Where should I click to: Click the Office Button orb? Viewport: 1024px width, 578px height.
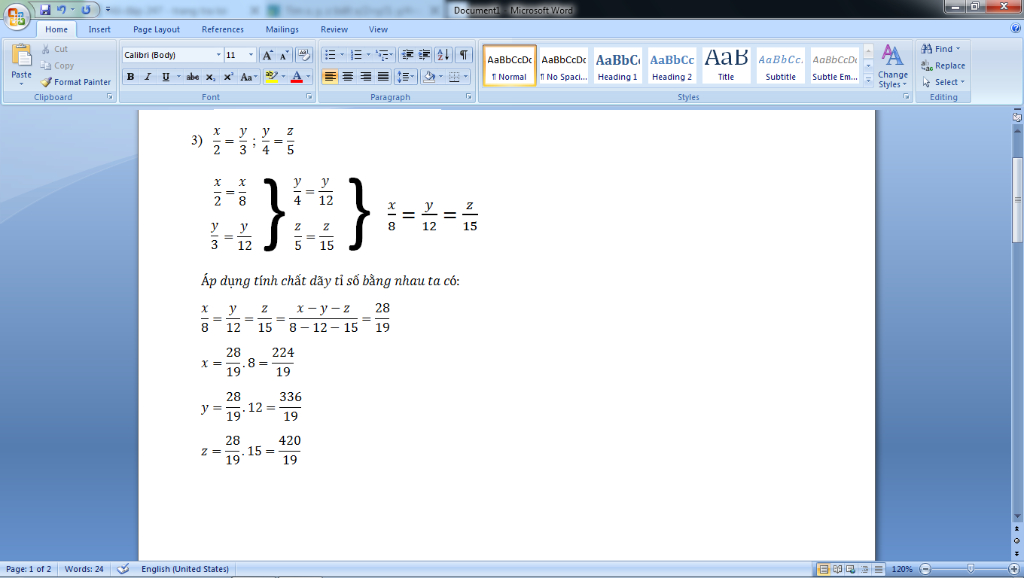tap(16, 16)
